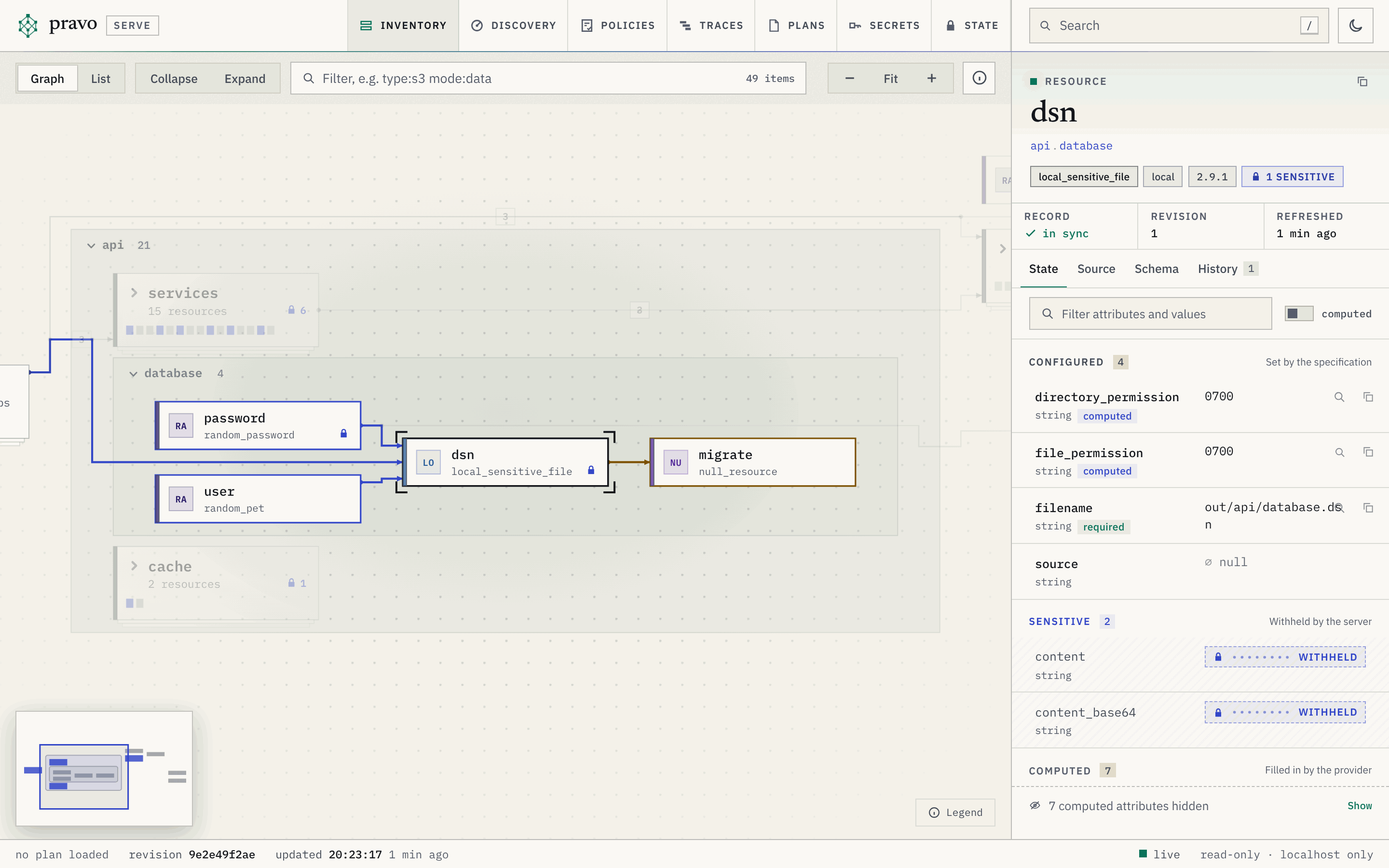Collapse the api group chevron

pyautogui.click(x=91, y=246)
